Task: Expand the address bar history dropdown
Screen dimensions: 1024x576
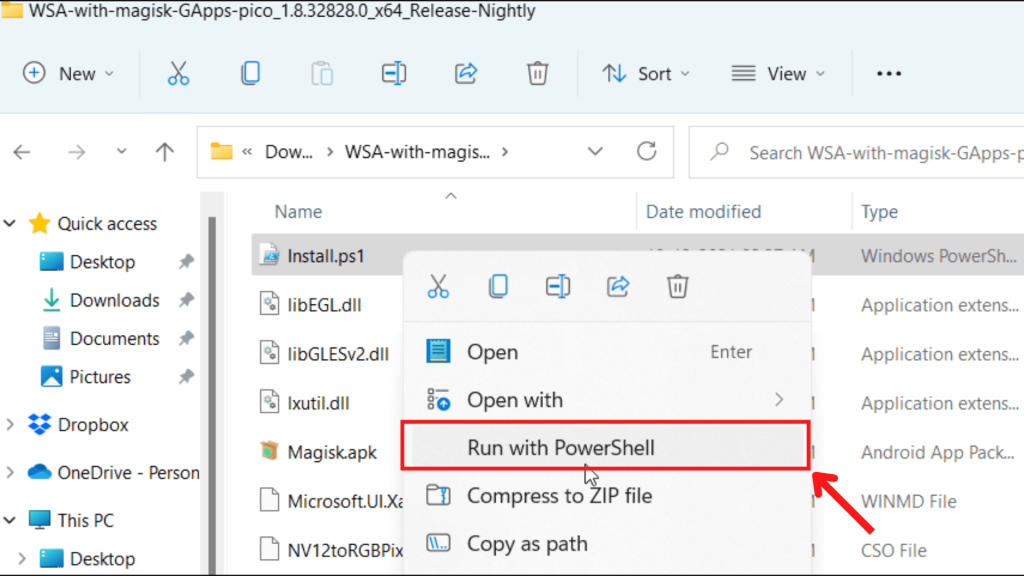Action: coord(595,152)
